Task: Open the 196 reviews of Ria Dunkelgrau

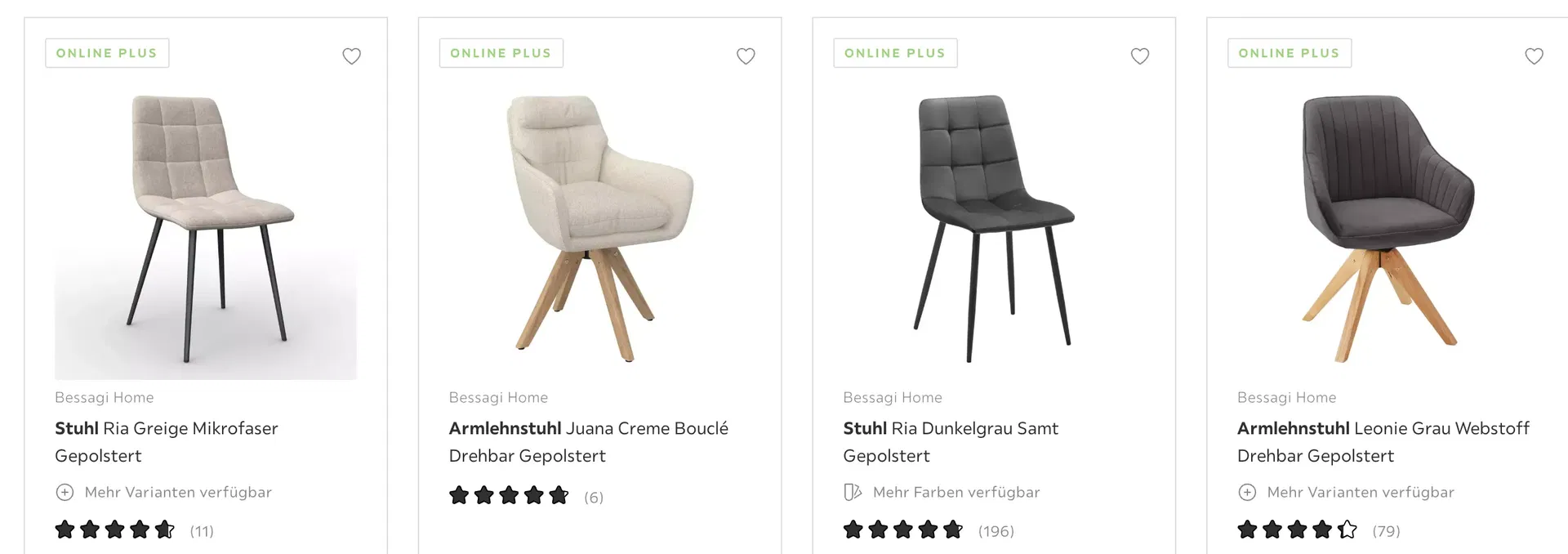Action: tap(996, 531)
